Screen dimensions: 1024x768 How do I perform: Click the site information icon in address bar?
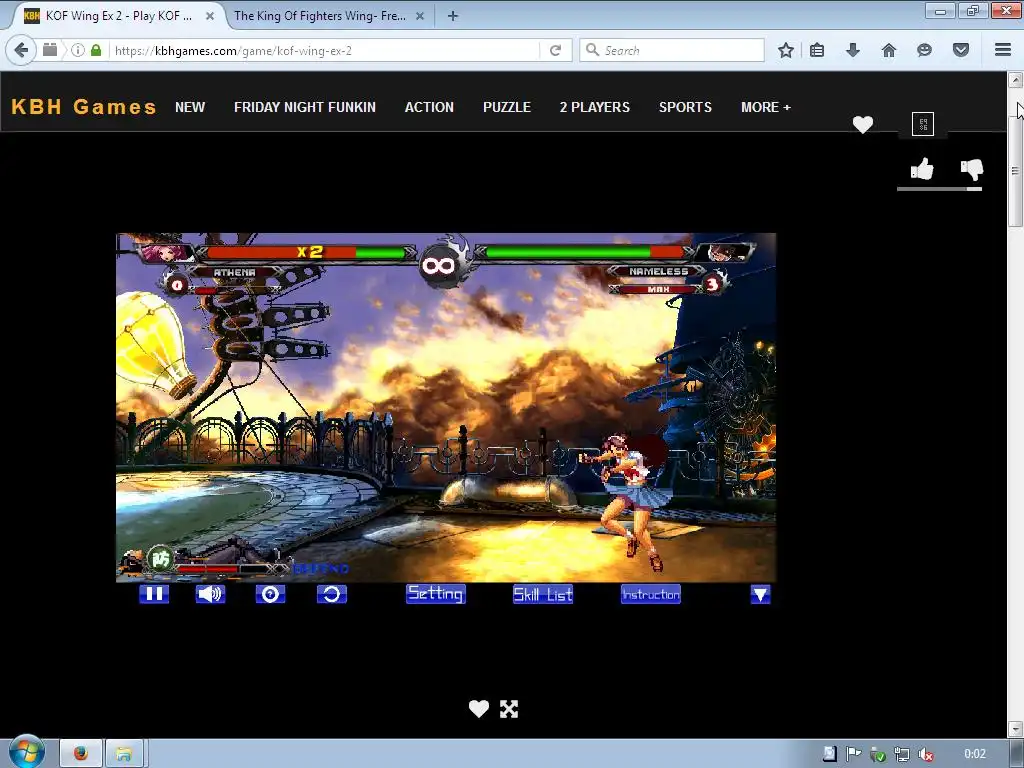(x=78, y=50)
